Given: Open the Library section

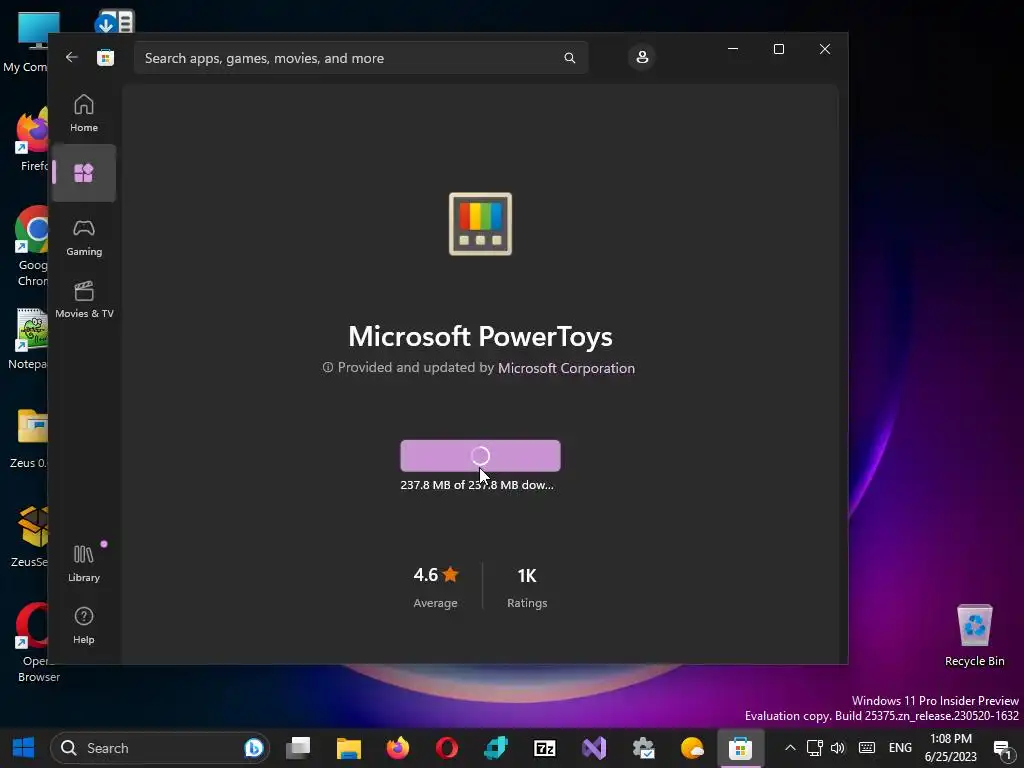Looking at the screenshot, I should [x=84, y=563].
